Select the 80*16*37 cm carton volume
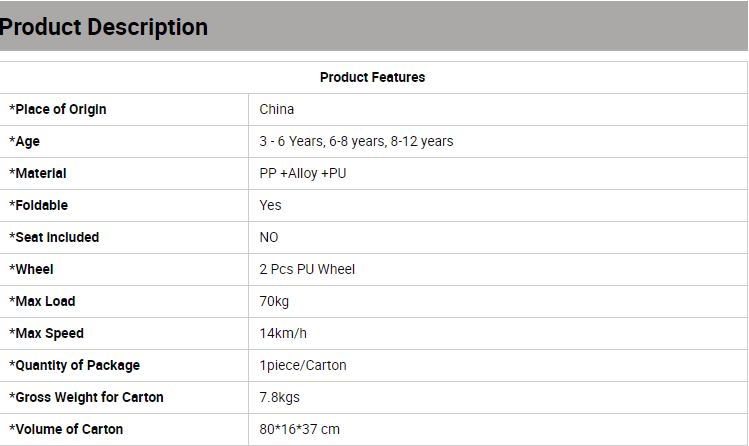 [300, 429]
